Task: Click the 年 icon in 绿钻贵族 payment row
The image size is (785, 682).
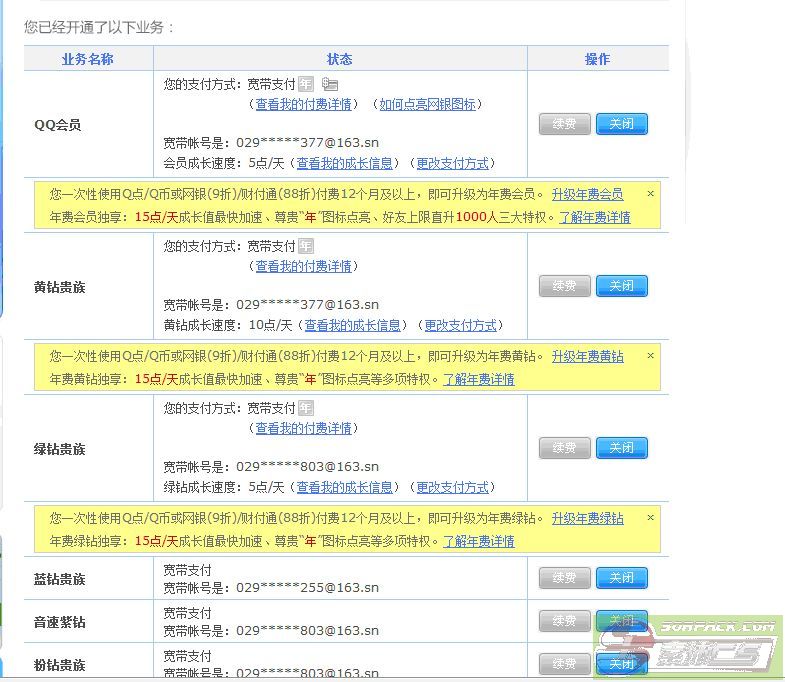Action: (306, 408)
